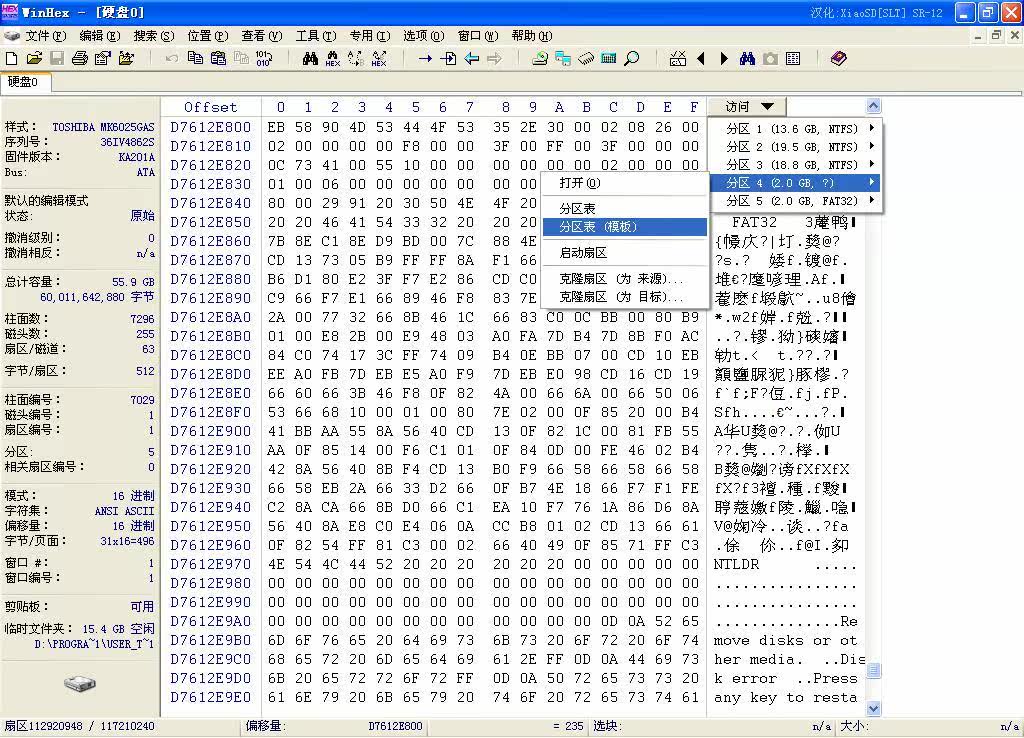The height and width of the screenshot is (738, 1024).
Task: Expand 分区 5 (2.0 GB, FAT32) submenu
Action: coord(795,201)
